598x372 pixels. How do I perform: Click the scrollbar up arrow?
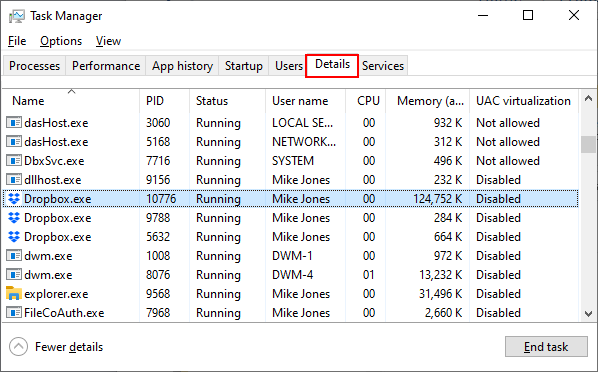click(588, 98)
